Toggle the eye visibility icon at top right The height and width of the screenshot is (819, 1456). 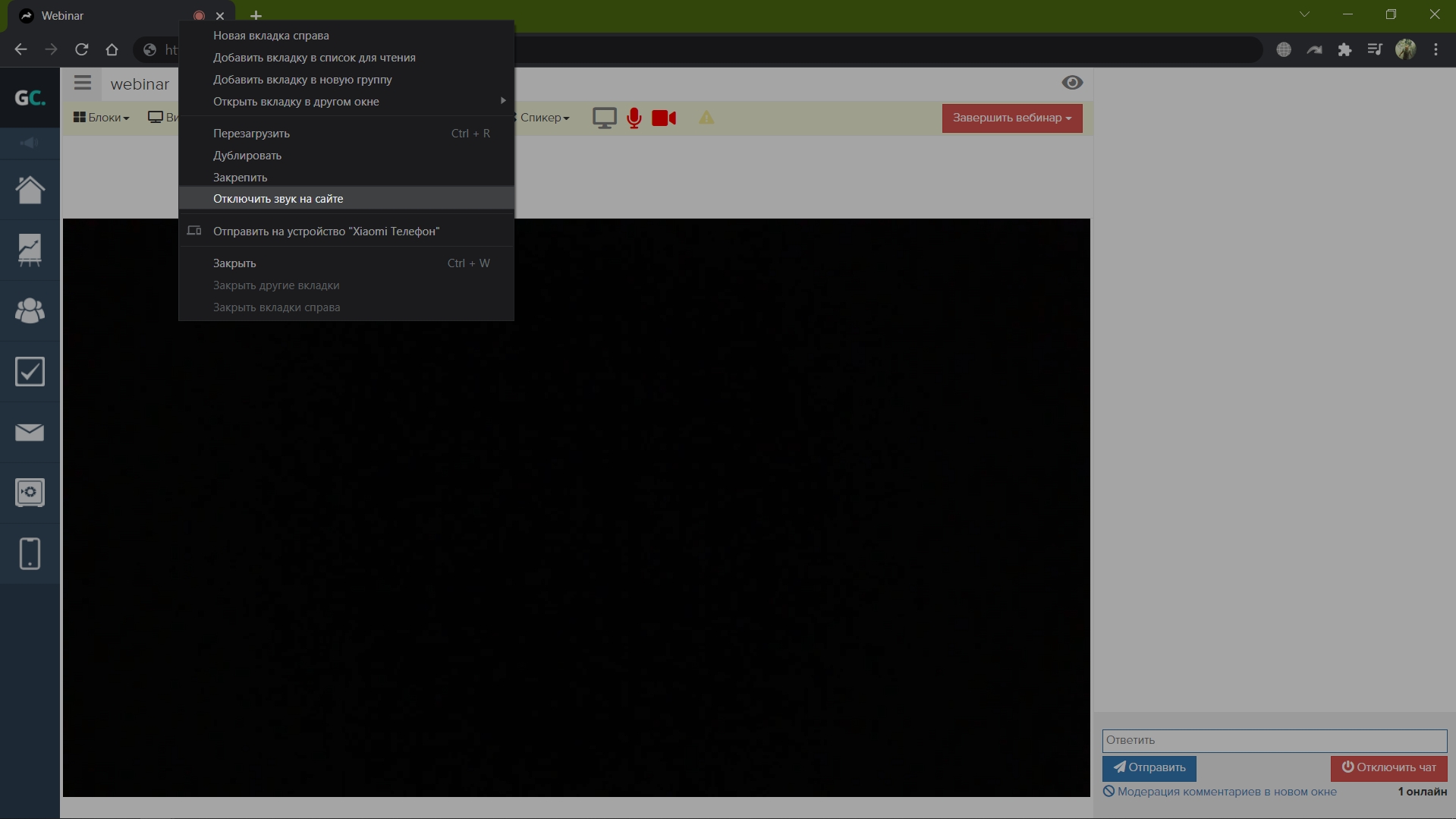tap(1071, 83)
